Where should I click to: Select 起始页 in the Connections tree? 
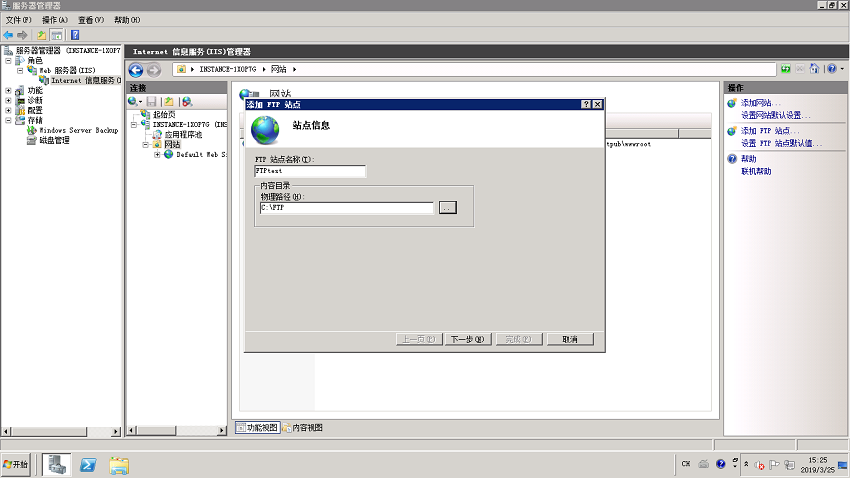coord(164,114)
